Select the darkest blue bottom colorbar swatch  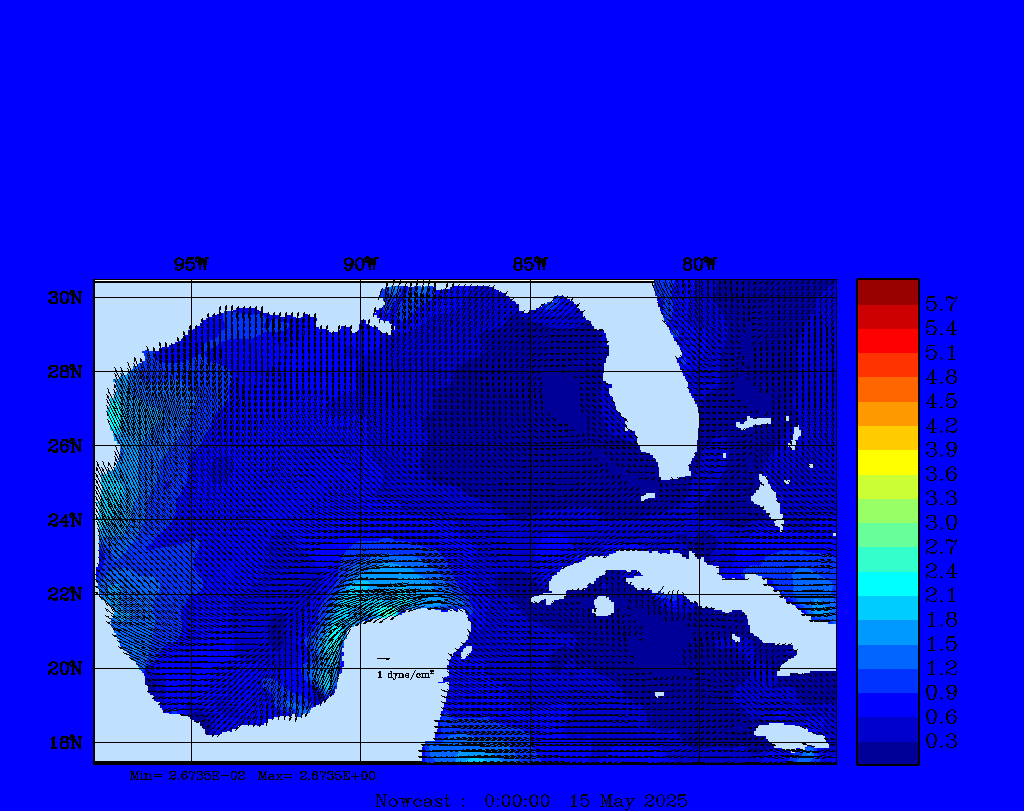(887, 753)
